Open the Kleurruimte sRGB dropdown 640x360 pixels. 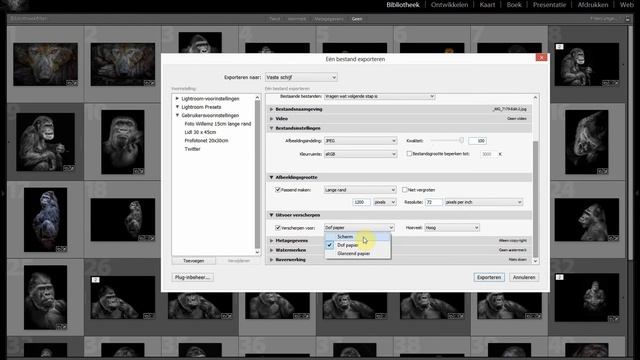tap(360, 154)
